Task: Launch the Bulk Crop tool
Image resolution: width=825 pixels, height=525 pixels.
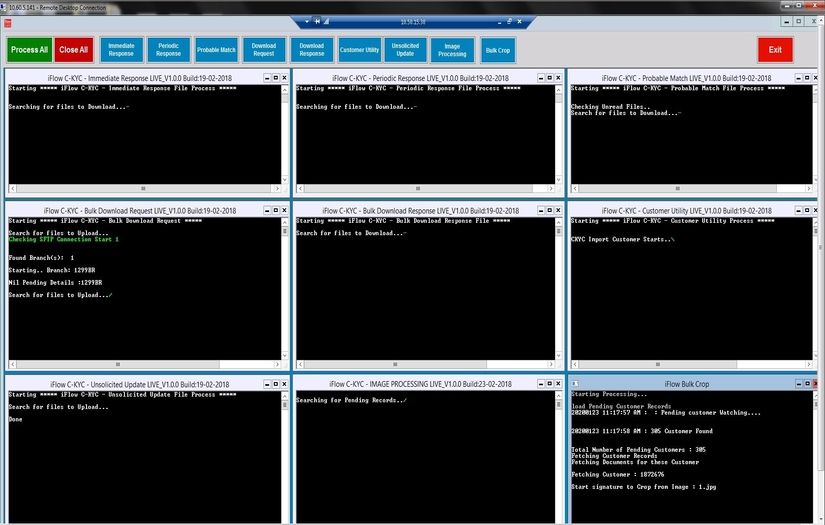Action: 498,50
